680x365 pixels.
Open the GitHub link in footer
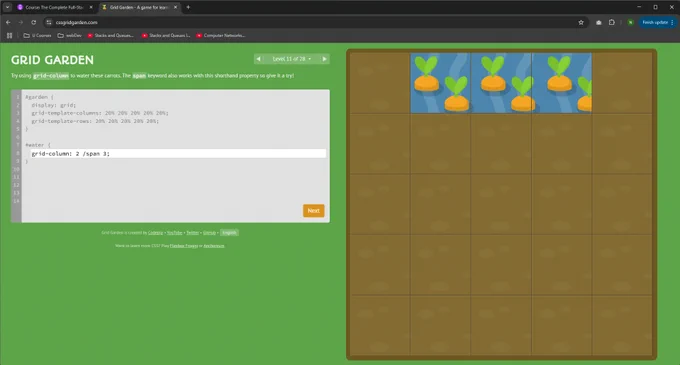coord(209,233)
